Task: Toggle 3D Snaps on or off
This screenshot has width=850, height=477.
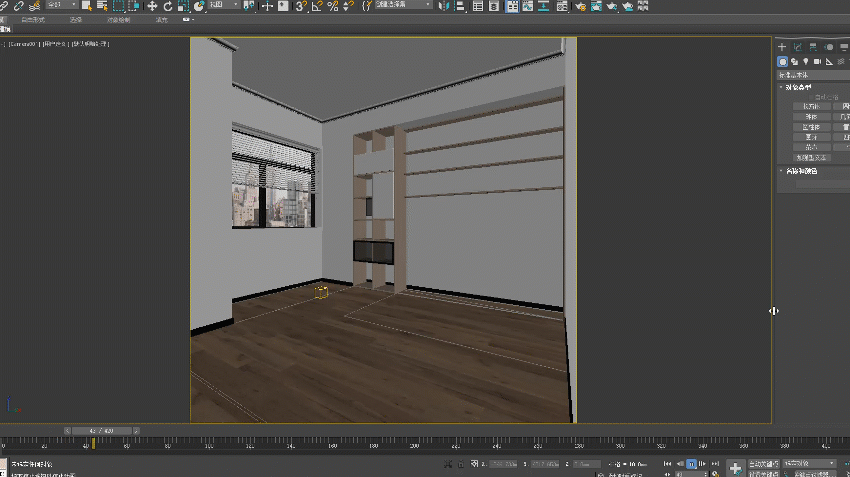Action: (301, 6)
